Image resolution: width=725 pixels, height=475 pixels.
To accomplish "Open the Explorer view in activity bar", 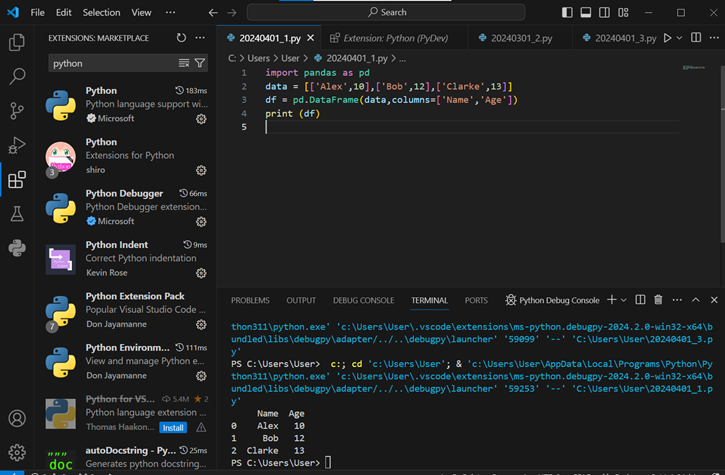I will [17, 42].
